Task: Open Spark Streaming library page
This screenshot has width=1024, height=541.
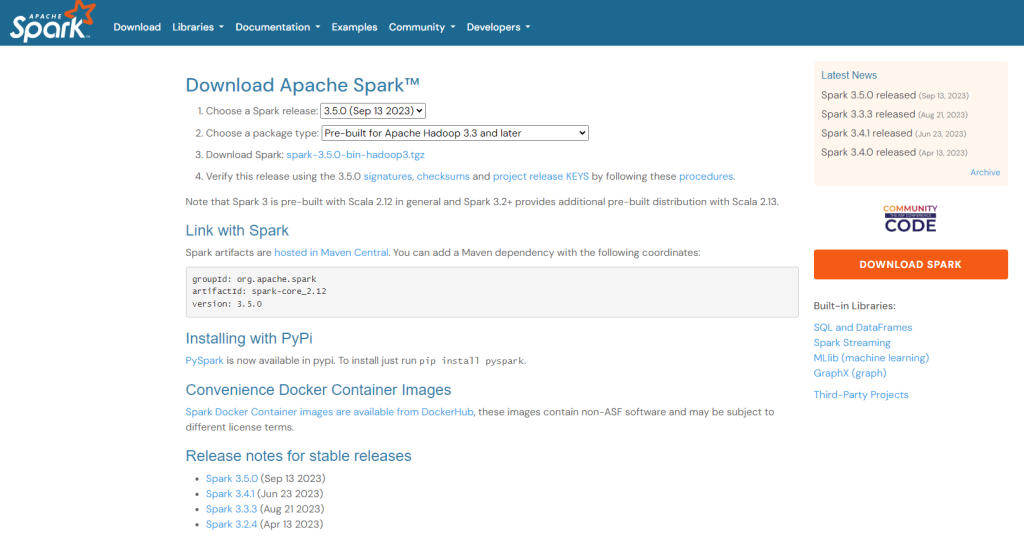Action: pyautogui.click(x=852, y=343)
